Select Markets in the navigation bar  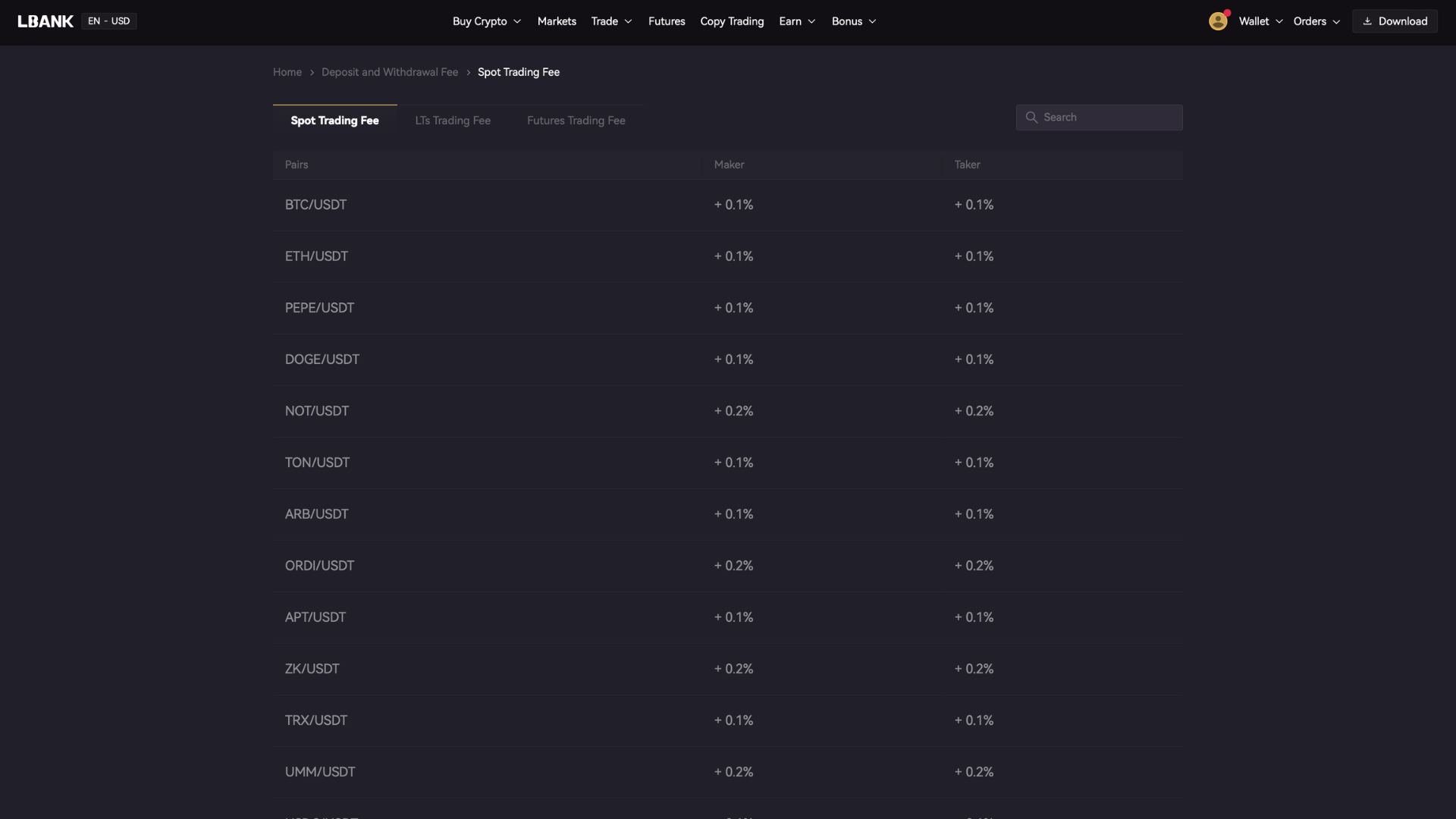557,20
